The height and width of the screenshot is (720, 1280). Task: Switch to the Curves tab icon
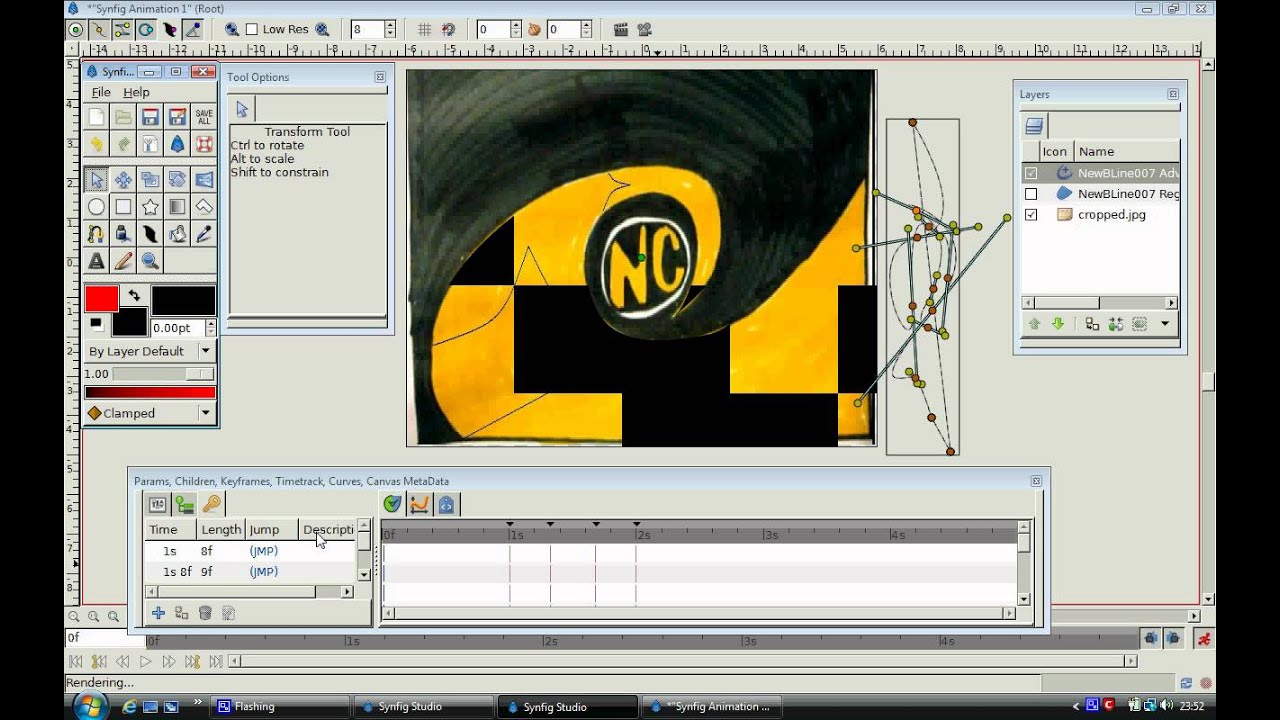419,504
